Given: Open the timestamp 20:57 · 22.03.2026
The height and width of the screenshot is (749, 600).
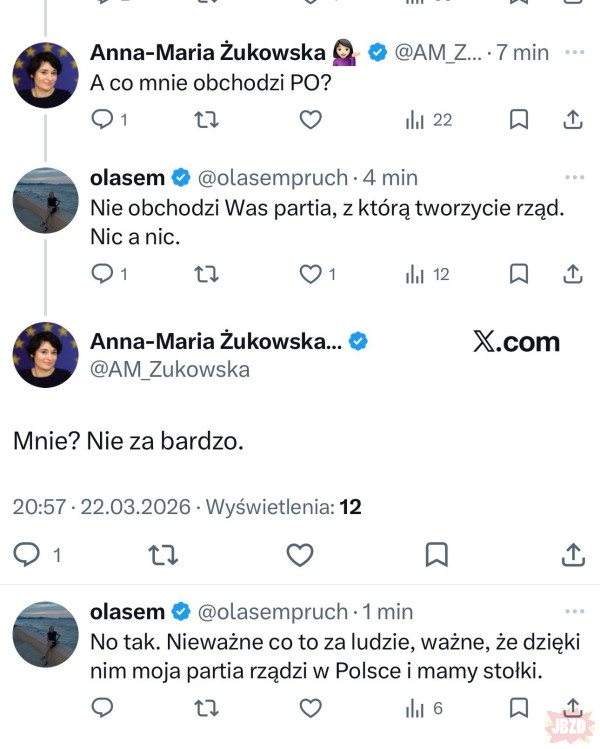Looking at the screenshot, I should click(101, 507).
